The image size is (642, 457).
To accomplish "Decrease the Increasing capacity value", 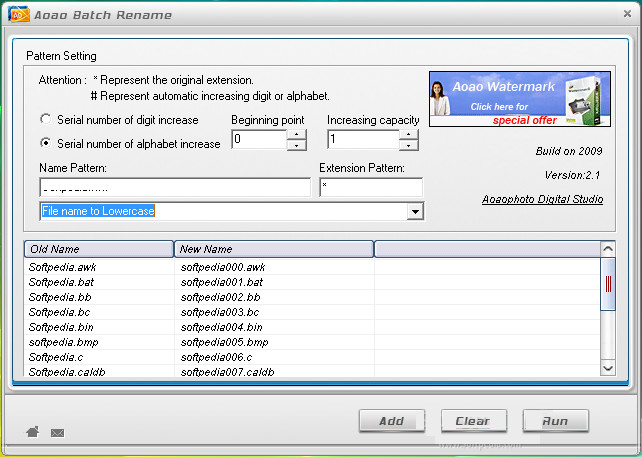I will [408, 145].
